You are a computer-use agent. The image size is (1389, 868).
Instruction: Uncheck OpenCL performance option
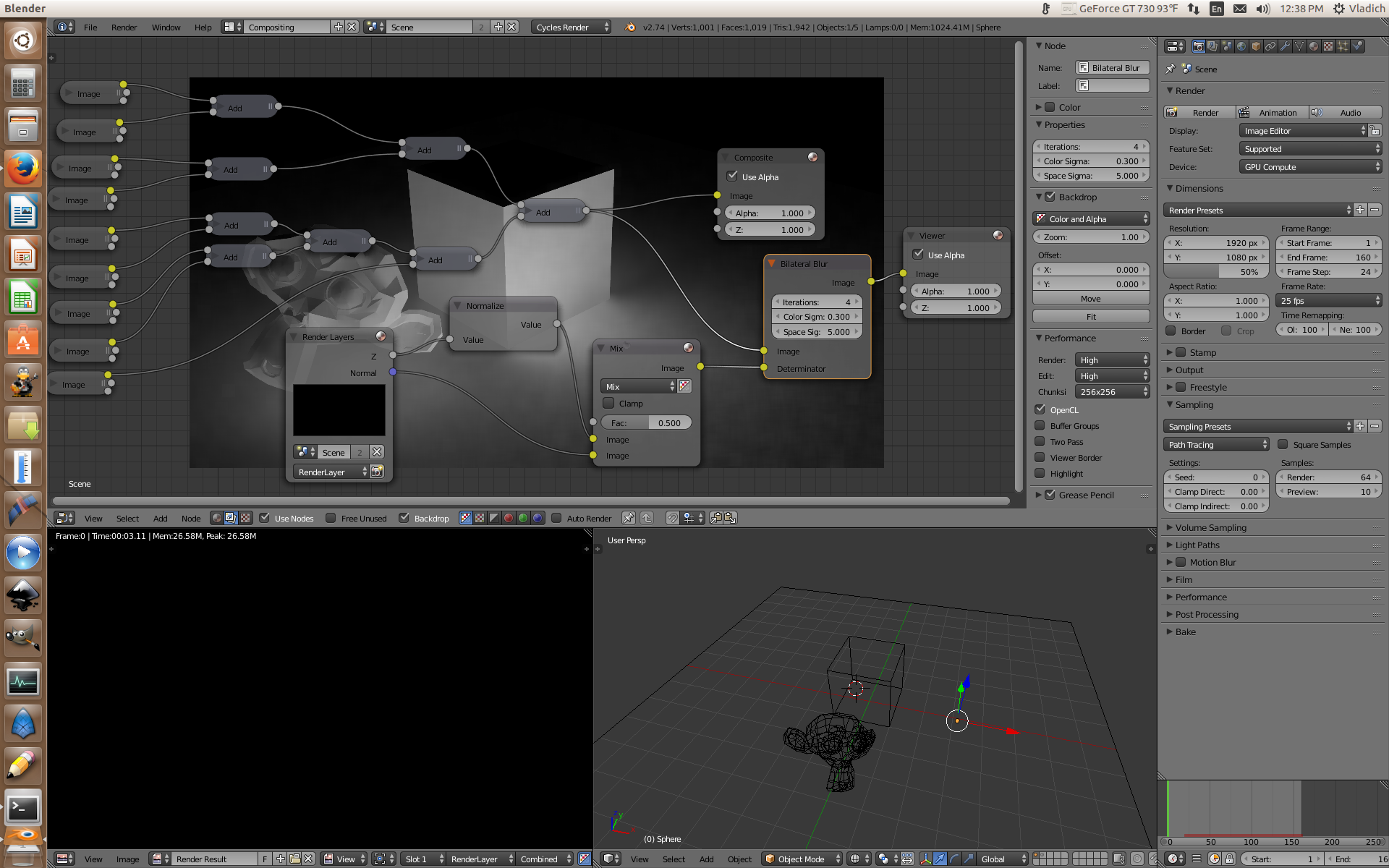click(x=1040, y=409)
